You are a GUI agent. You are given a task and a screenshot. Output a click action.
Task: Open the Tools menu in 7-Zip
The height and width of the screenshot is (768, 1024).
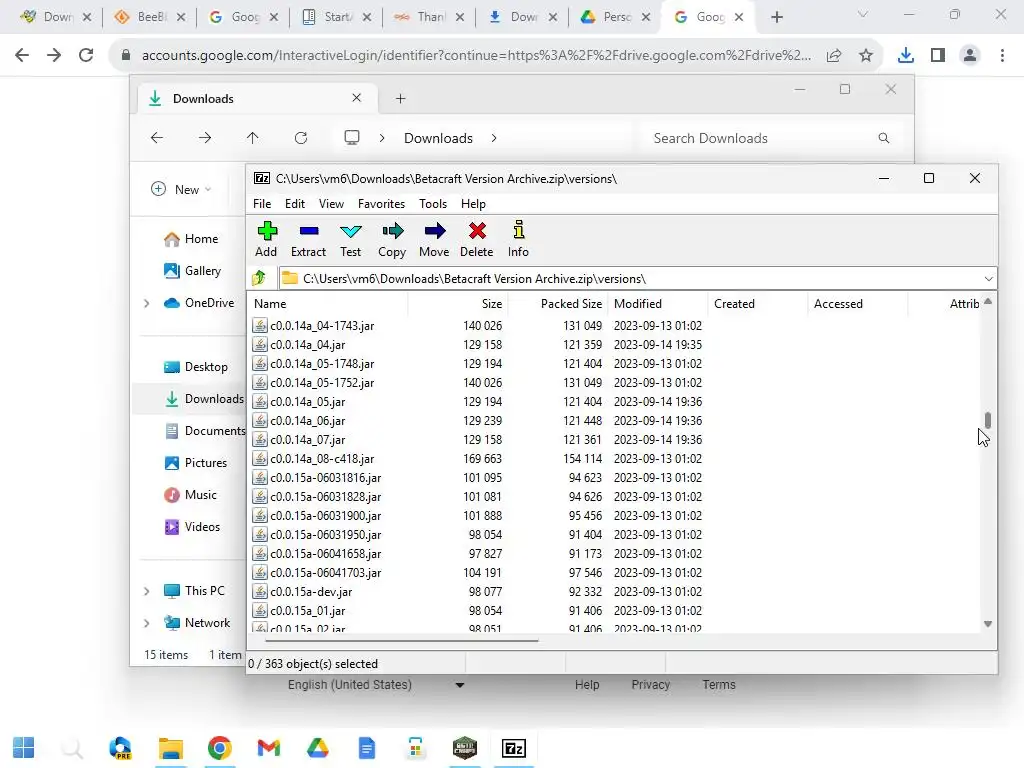click(x=433, y=204)
